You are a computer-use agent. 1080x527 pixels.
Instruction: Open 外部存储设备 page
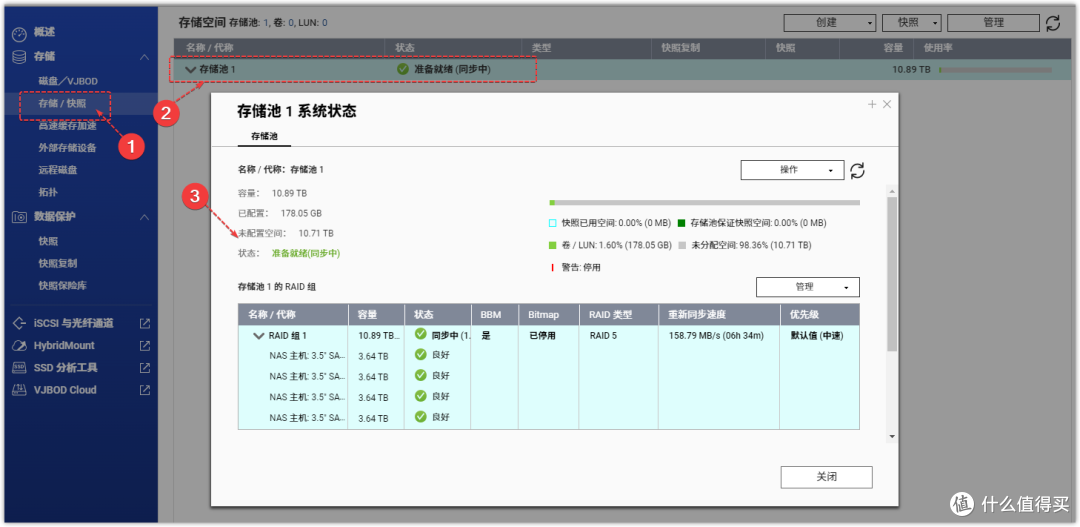pos(67,147)
